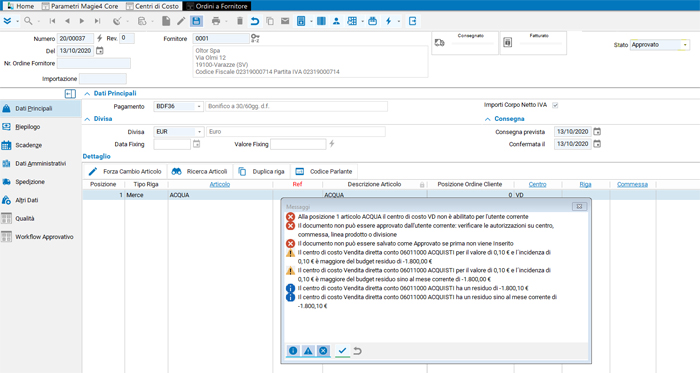This screenshot has width=700, height=373.
Task: Open the Consegna prevista calendar picker
Action: tap(597, 132)
